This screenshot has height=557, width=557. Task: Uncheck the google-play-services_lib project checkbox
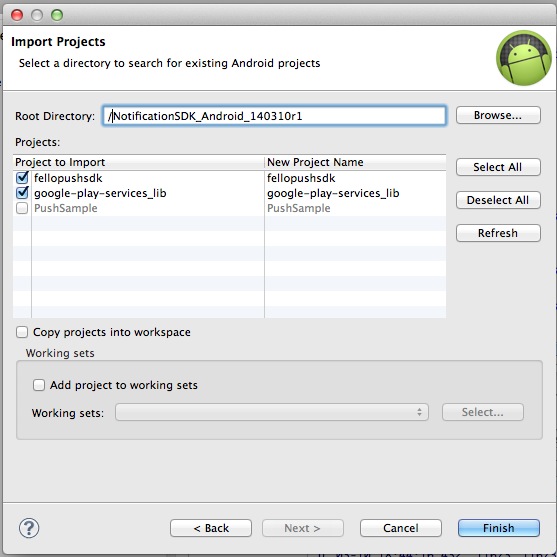(x=22, y=193)
